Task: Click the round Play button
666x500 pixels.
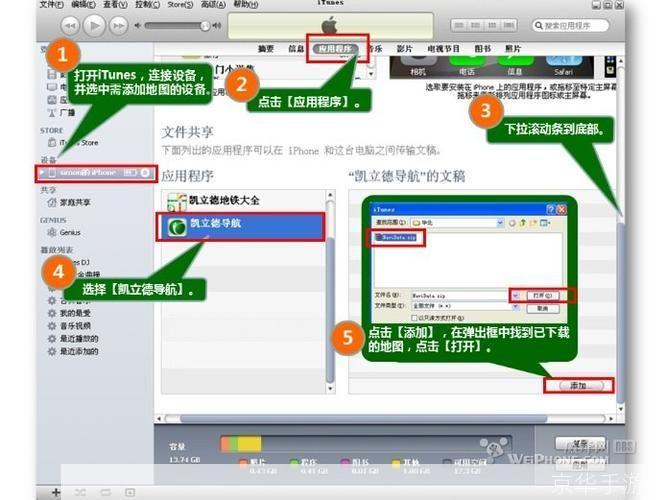Action: (x=94, y=25)
